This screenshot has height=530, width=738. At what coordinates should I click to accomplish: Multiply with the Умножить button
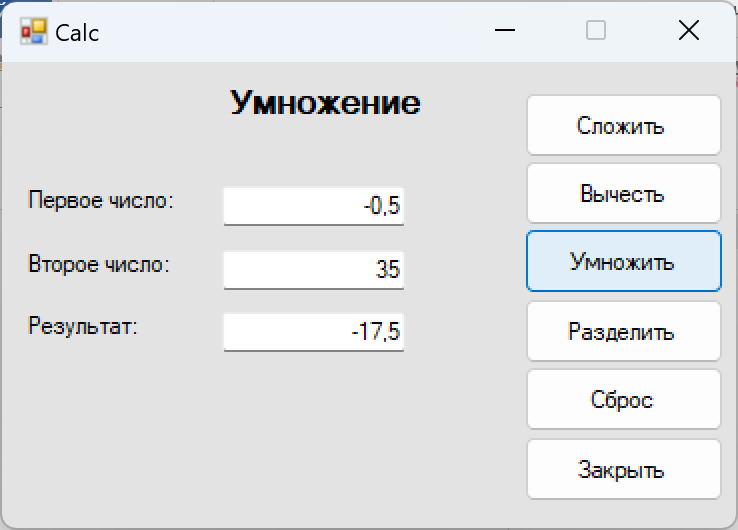tap(624, 261)
